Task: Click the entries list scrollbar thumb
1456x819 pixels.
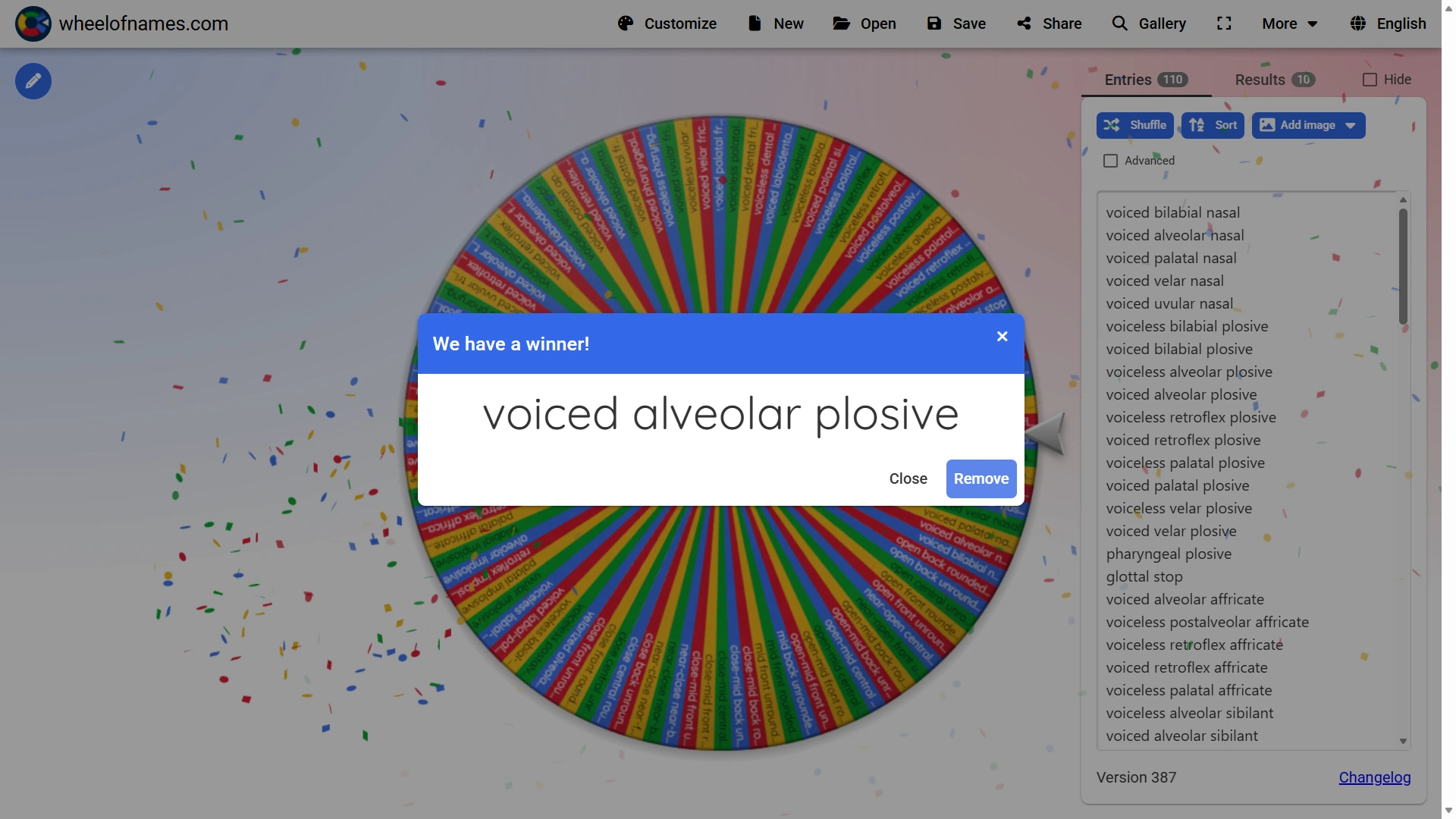Action: [1403, 265]
